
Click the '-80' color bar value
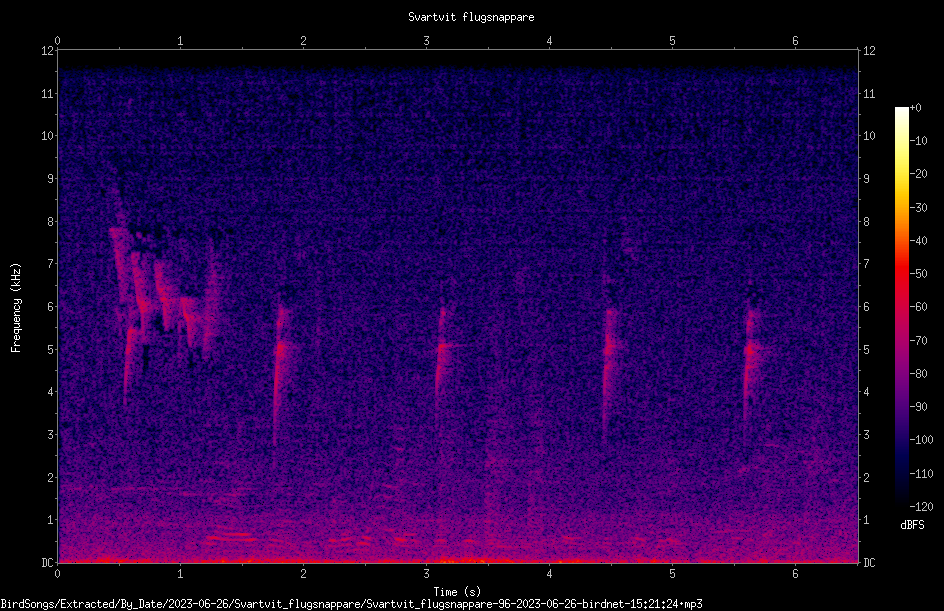click(919, 374)
